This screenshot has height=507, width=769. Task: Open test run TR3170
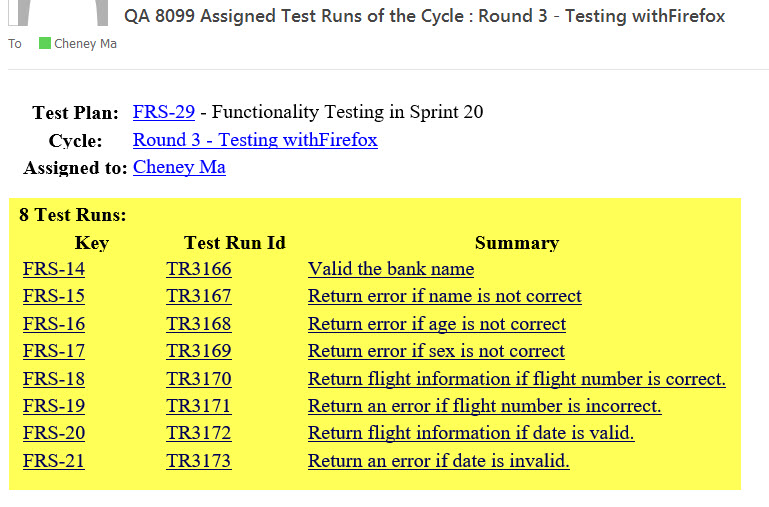coord(198,379)
